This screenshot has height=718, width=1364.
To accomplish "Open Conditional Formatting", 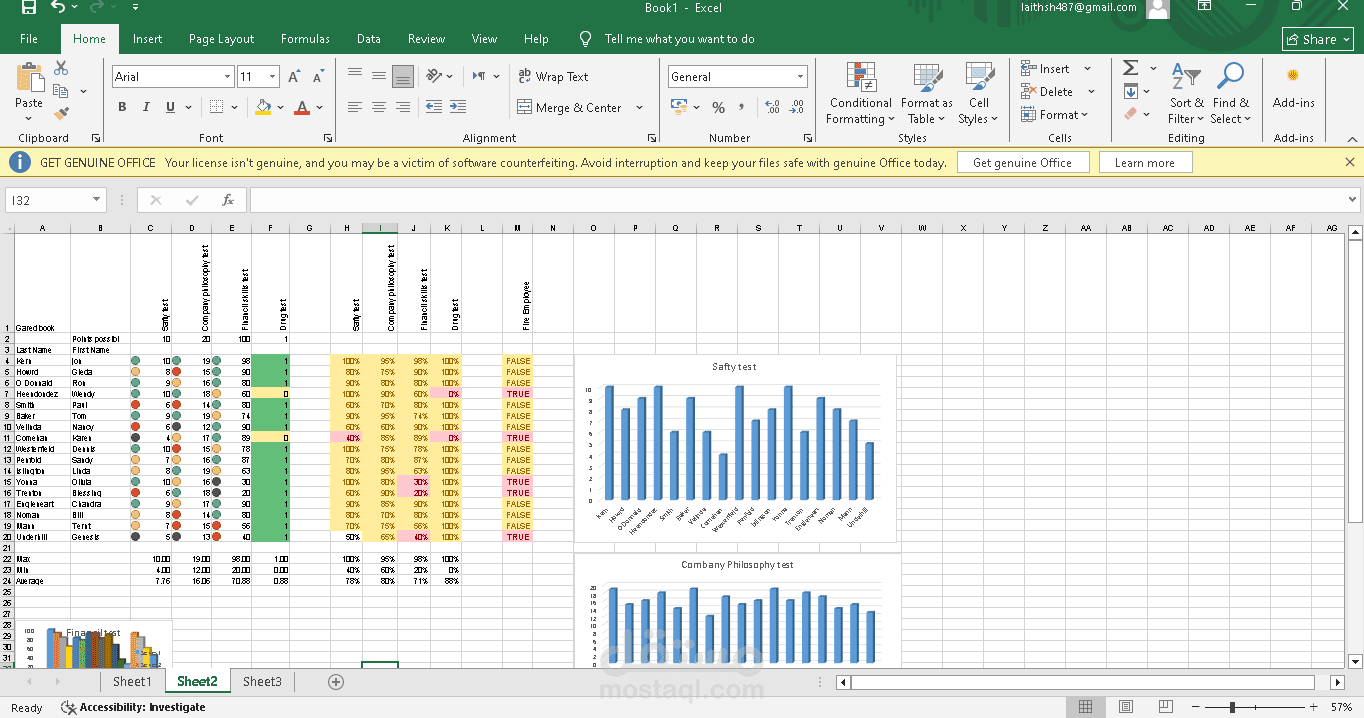I will point(859,94).
